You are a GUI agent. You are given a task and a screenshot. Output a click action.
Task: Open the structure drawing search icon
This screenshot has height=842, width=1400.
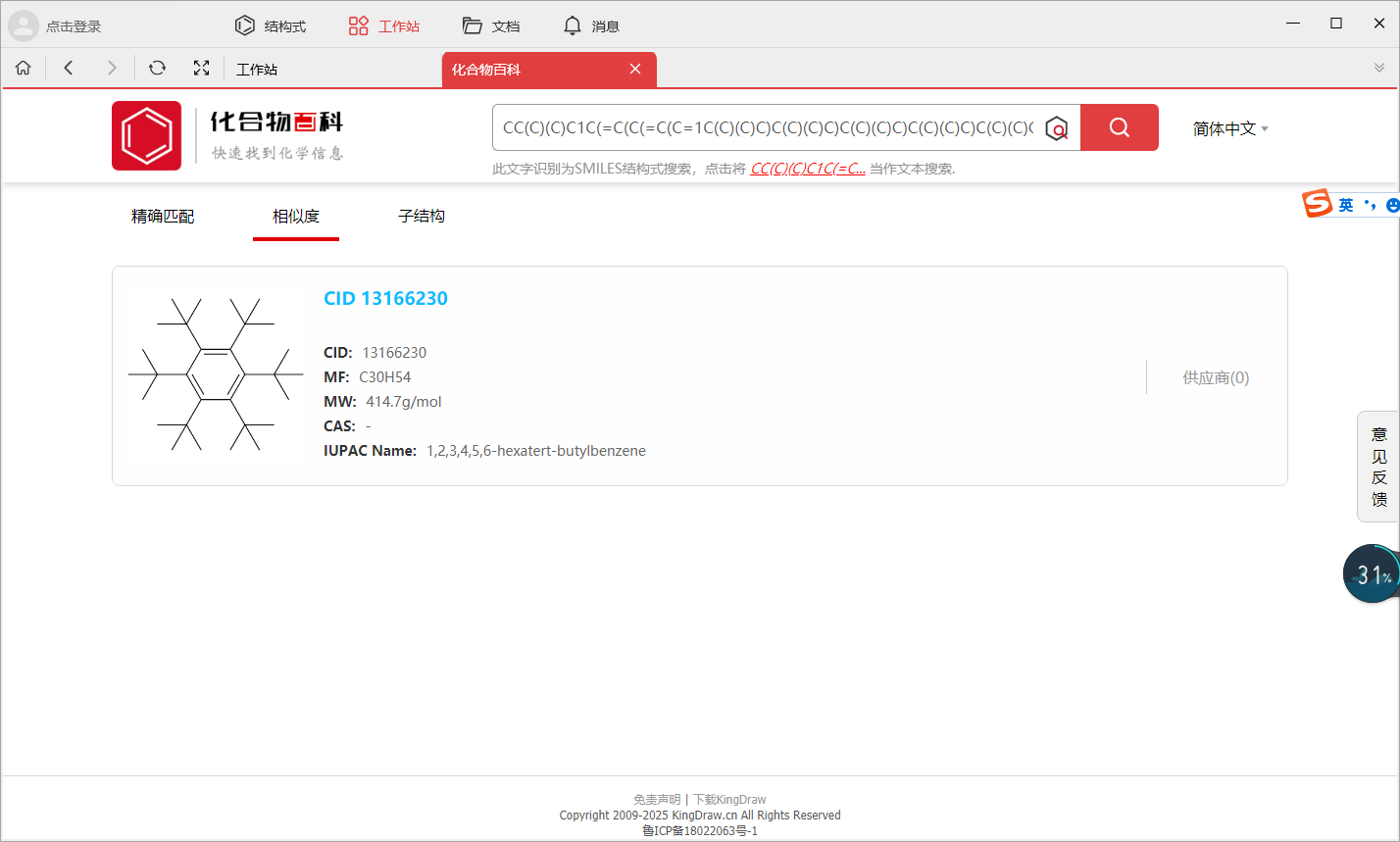(x=1056, y=128)
